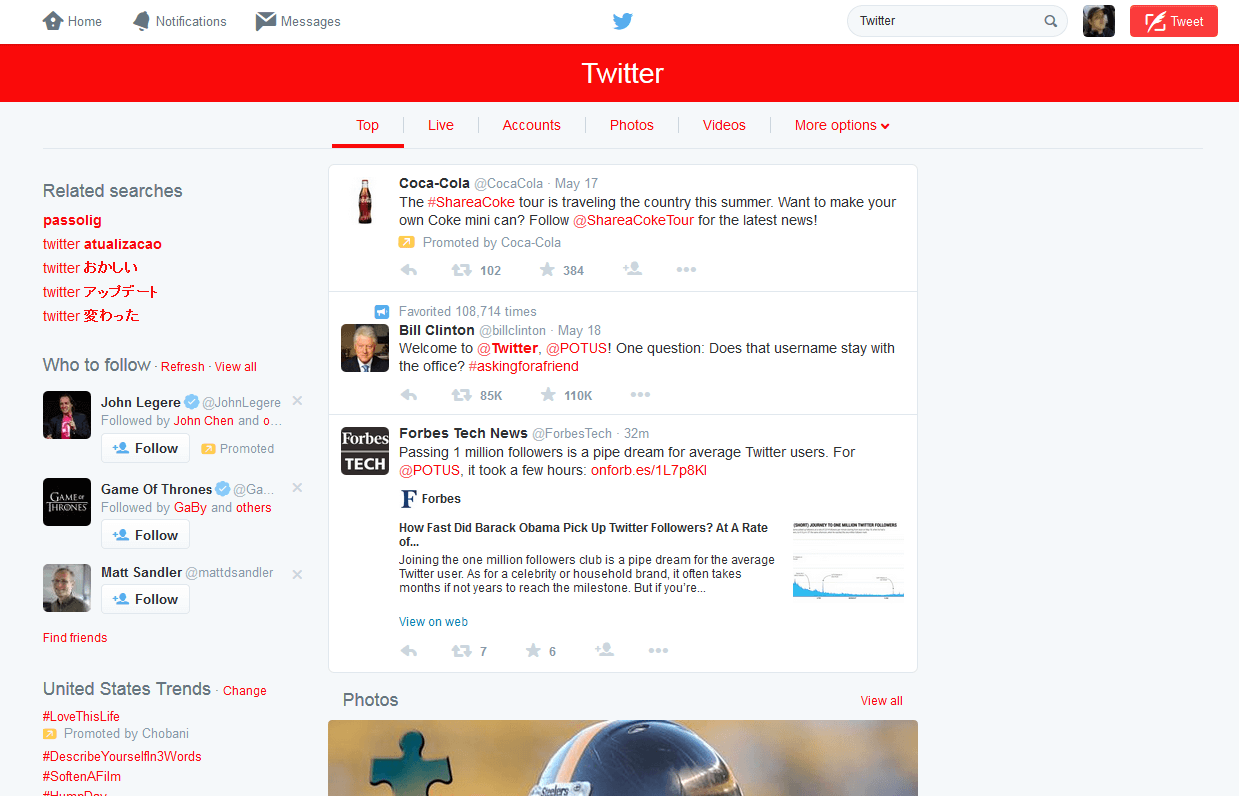Open the profile avatar menu
Viewport: 1239px width, 796px height.
[x=1099, y=21]
